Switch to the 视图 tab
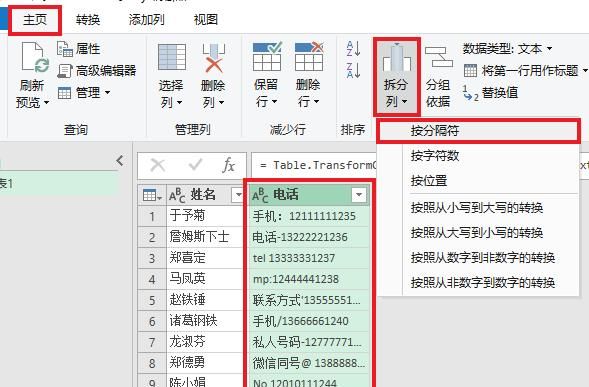Viewport: 589px width, 387px height. pos(205,20)
